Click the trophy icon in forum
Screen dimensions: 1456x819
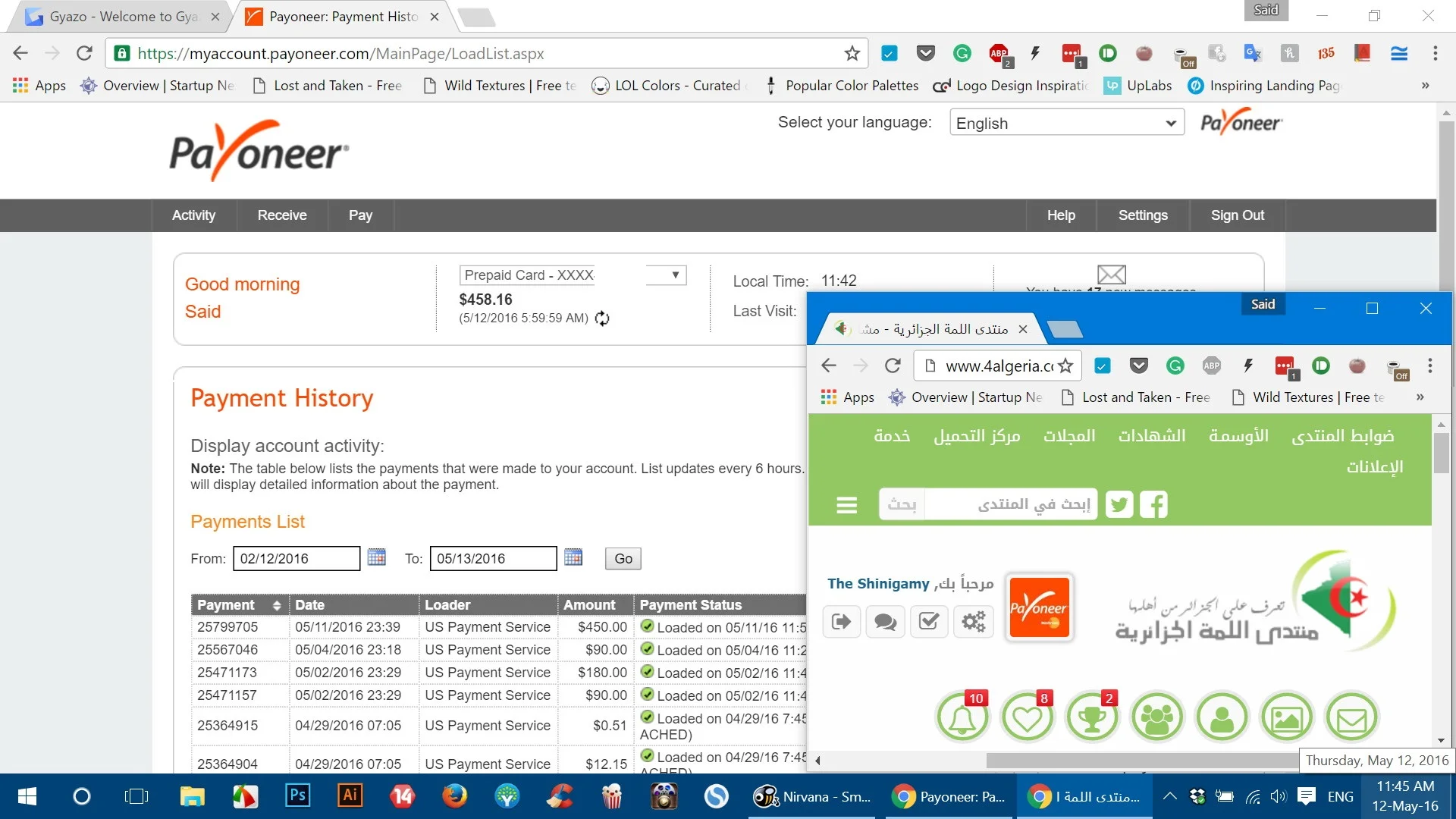(x=1092, y=717)
